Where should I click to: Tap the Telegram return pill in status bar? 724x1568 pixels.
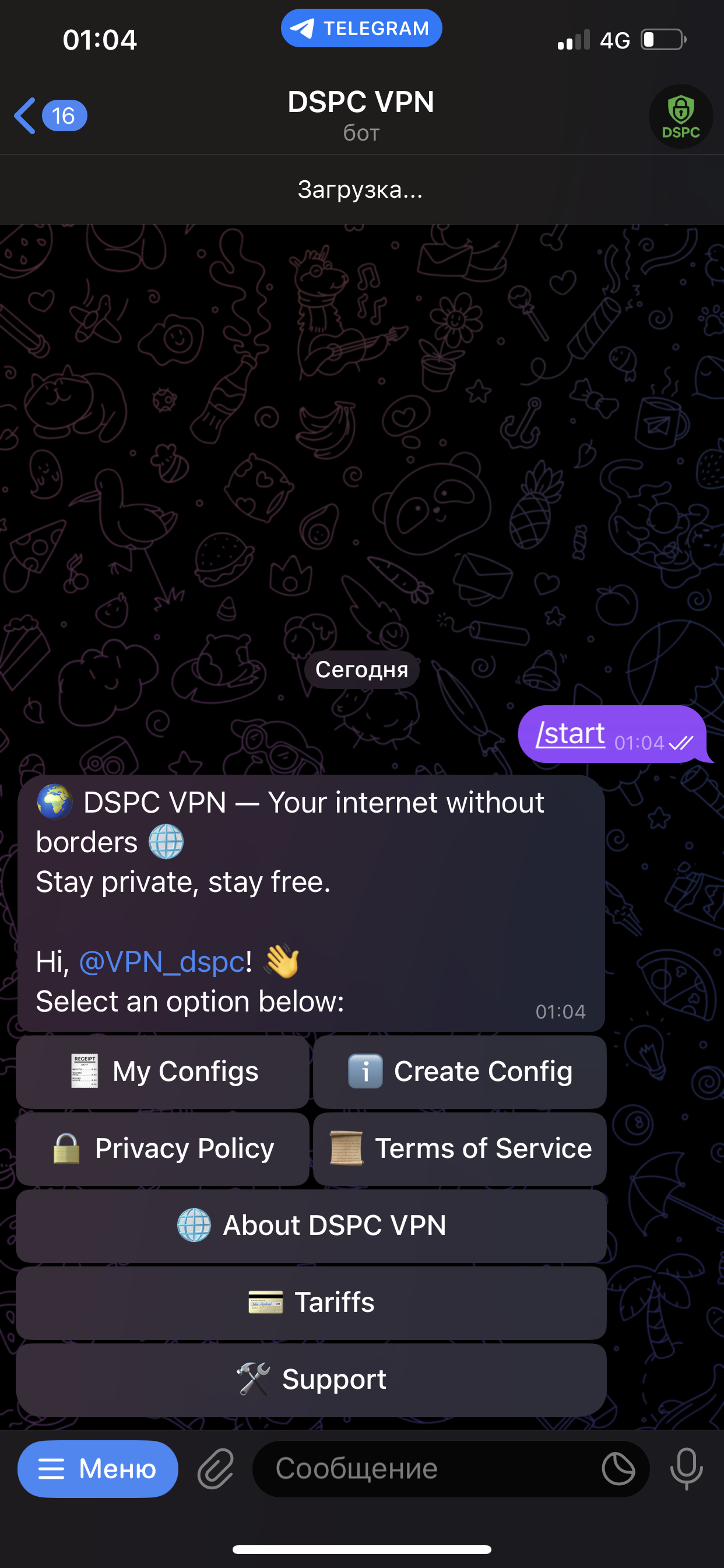pos(361,28)
